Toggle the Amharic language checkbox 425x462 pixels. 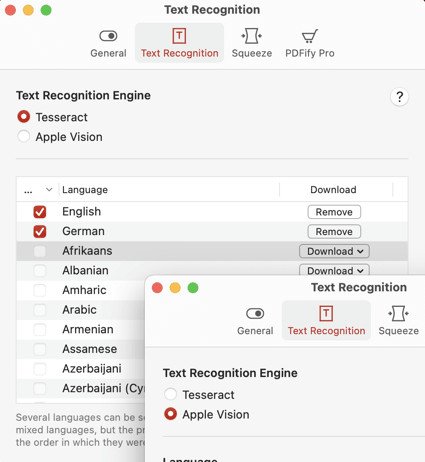click(40, 290)
